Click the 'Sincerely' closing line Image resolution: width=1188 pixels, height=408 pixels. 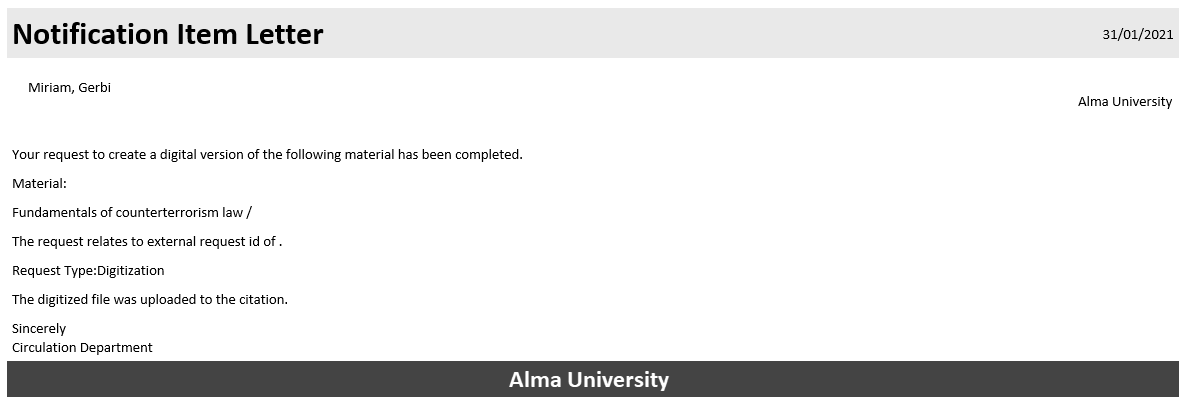point(39,329)
